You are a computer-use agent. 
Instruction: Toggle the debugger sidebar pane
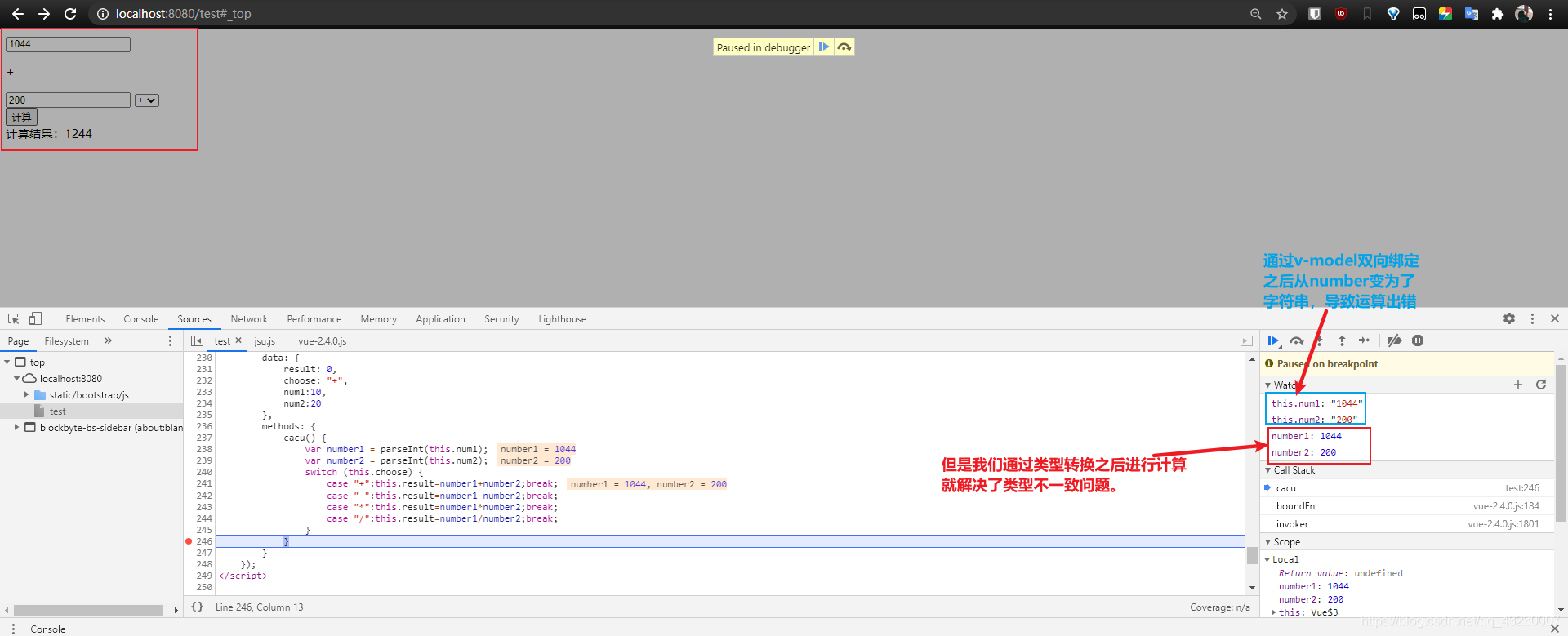[1246, 340]
